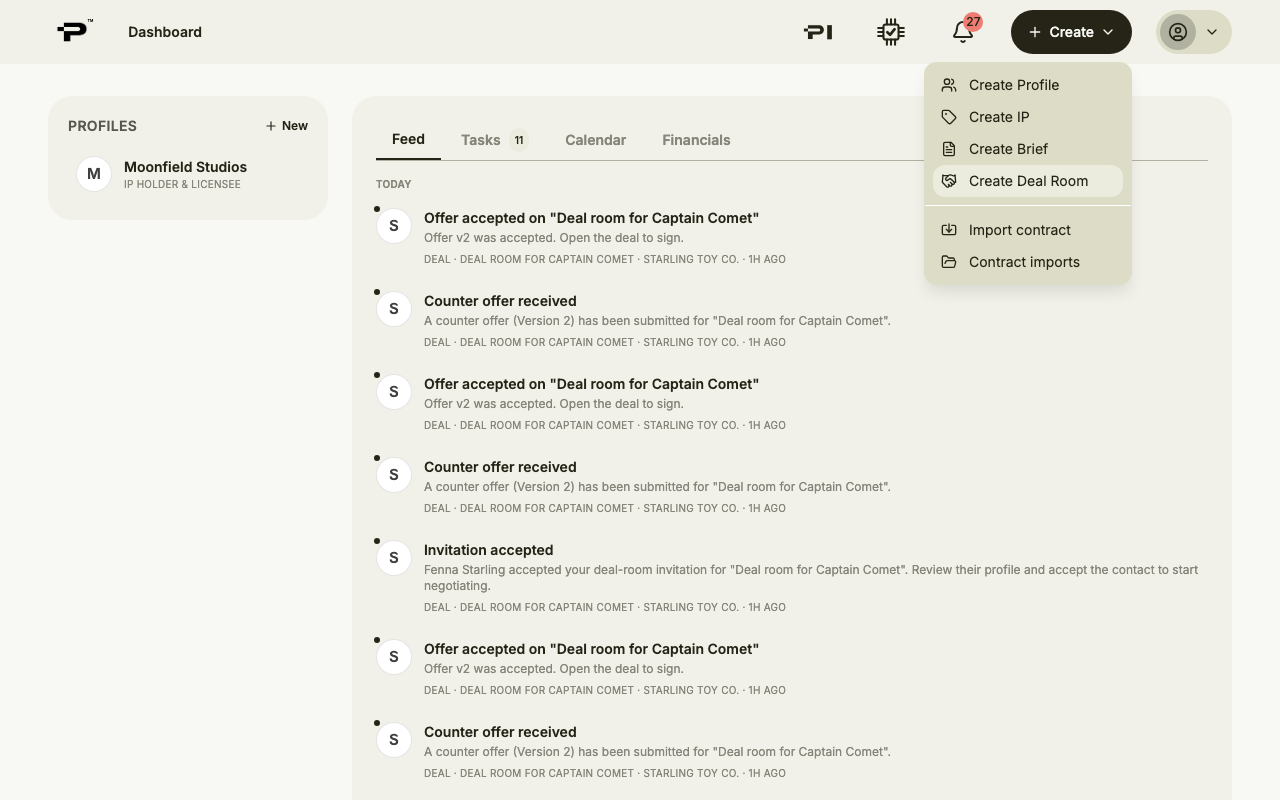Click the tag icon beside Create IP
This screenshot has width=1280, height=800.
tap(949, 117)
